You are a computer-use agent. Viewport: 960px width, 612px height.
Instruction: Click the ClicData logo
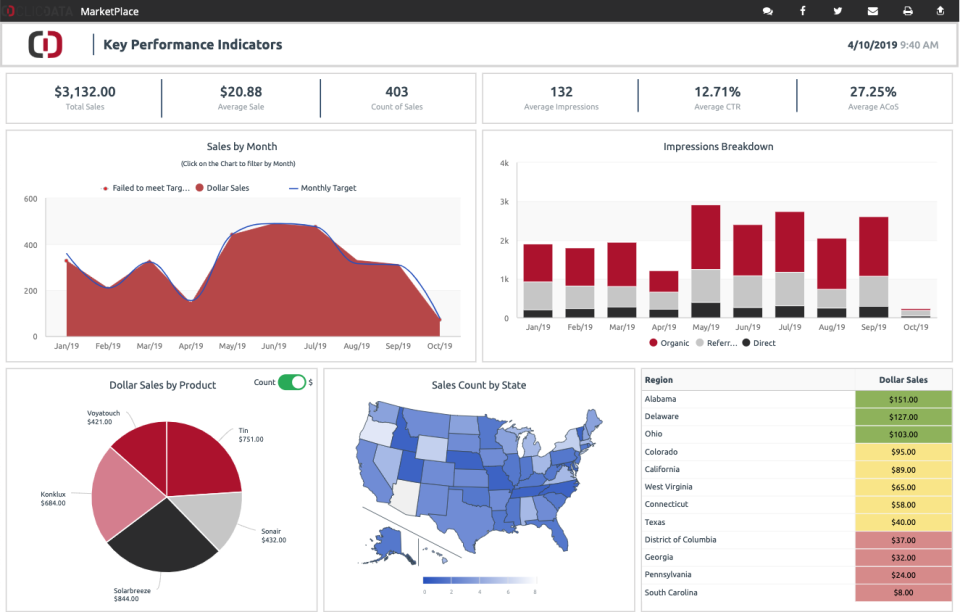click(x=45, y=45)
